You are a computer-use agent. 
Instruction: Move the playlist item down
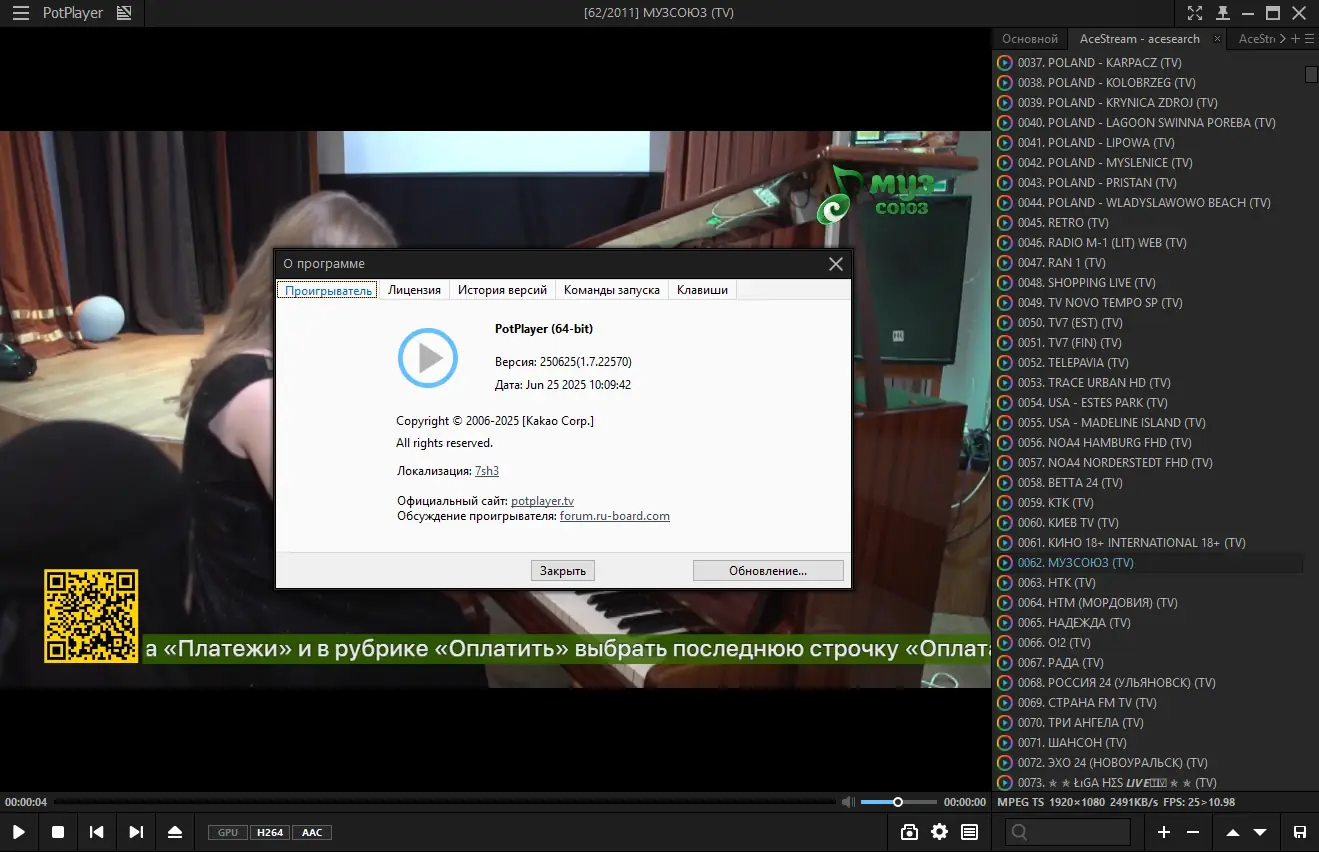[1260, 832]
